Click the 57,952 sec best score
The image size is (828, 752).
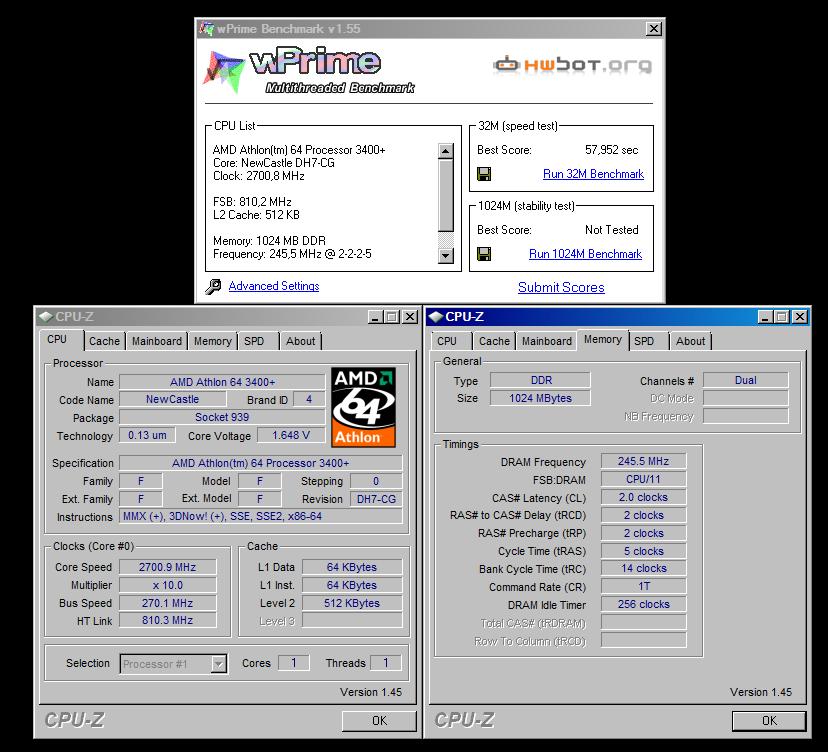(611, 150)
